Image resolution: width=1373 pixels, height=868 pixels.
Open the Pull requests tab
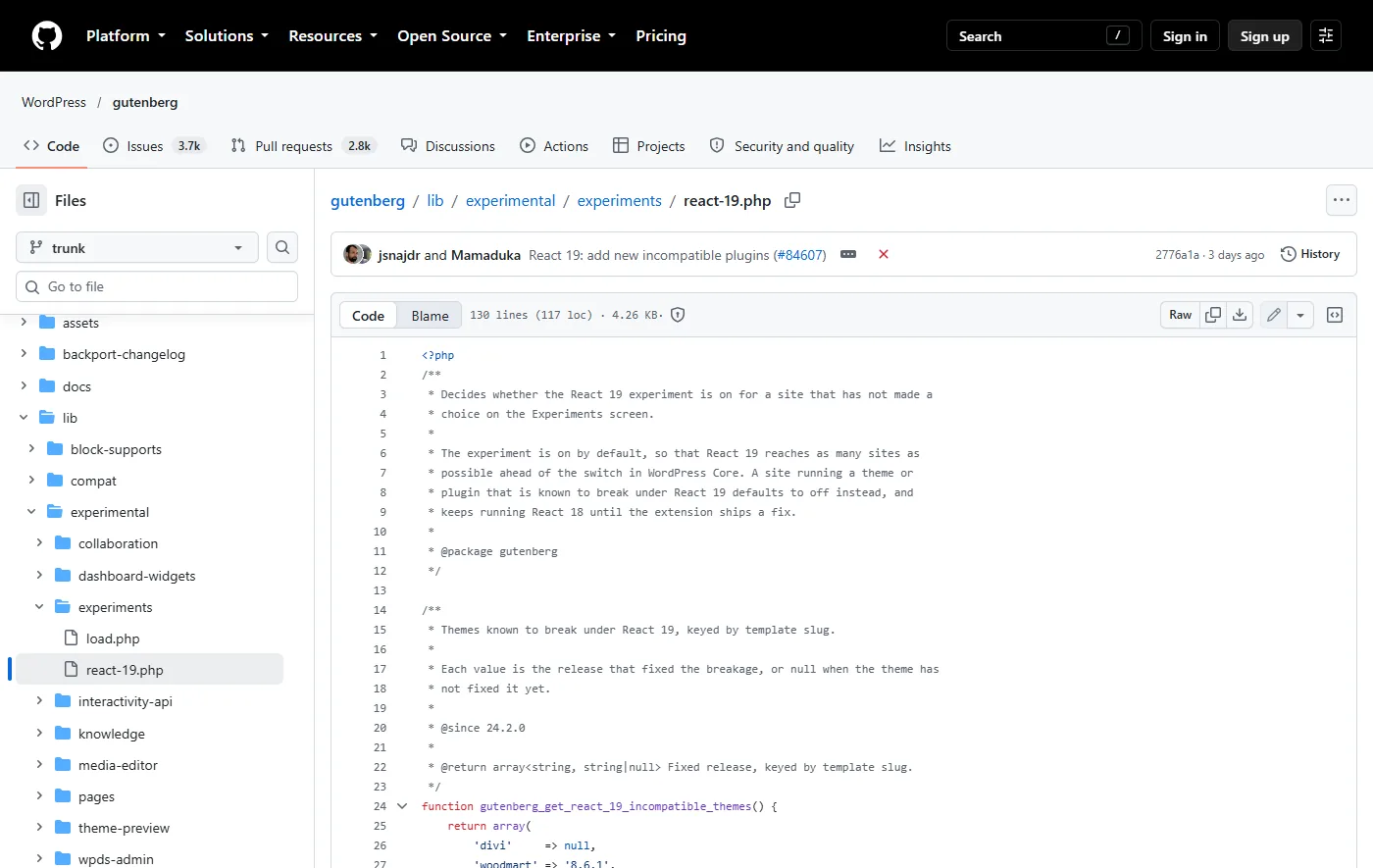304,146
